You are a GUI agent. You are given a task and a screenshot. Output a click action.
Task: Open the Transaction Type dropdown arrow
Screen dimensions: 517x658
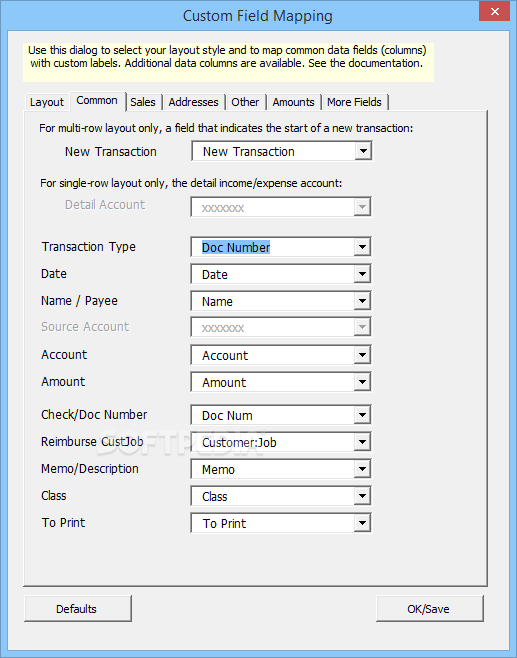(x=362, y=247)
